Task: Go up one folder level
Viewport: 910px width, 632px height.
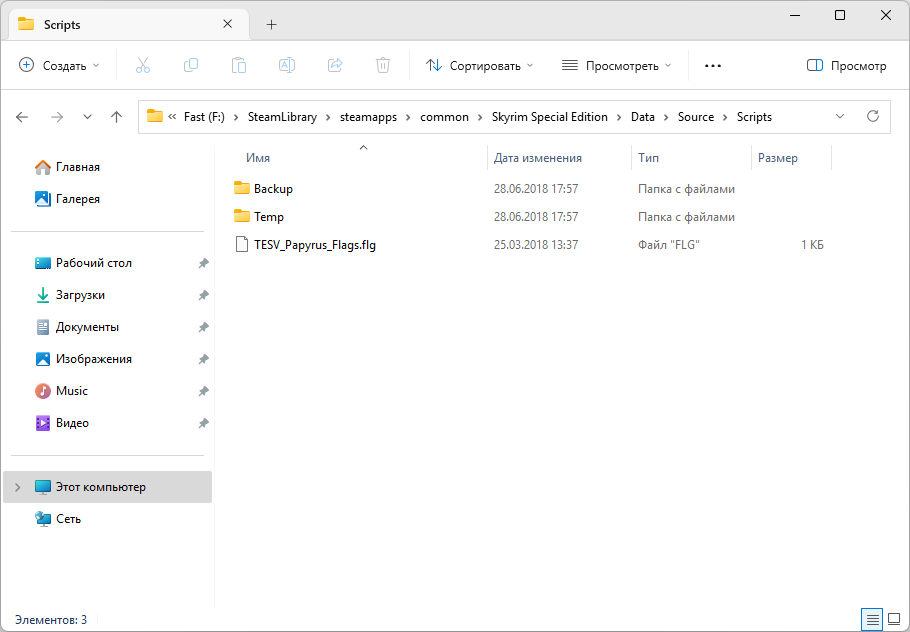Action: (x=116, y=117)
